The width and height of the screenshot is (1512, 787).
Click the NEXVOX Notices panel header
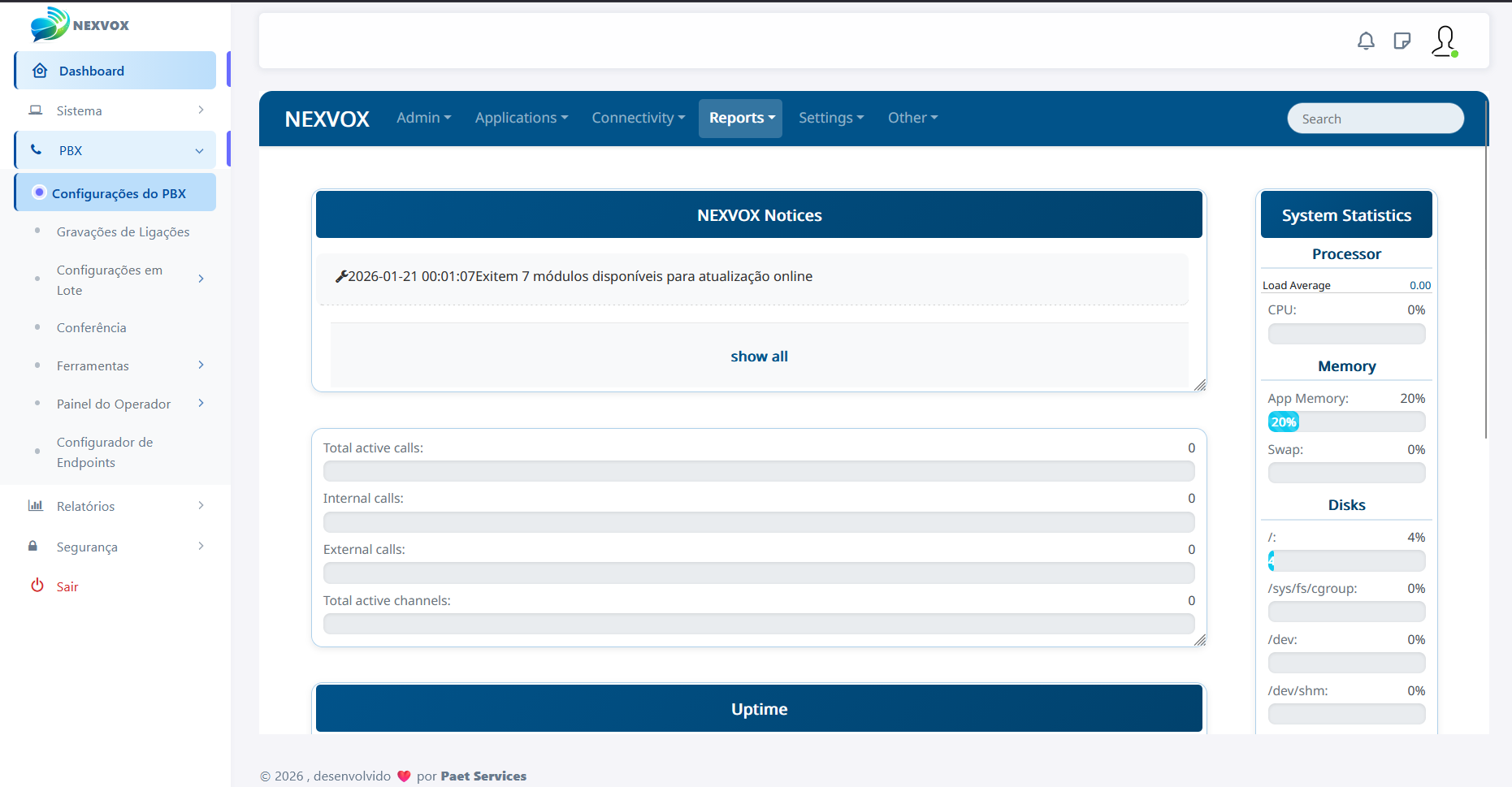759,214
